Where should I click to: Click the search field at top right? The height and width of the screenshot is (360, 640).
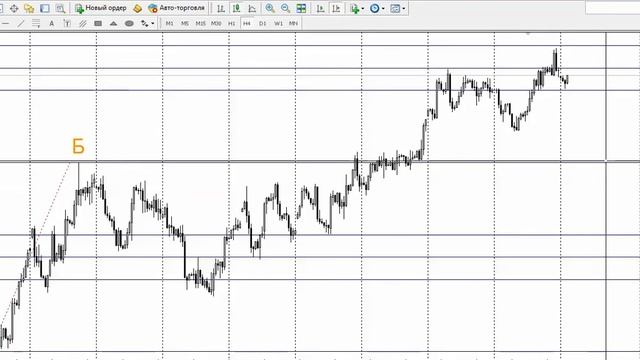[612, 8]
